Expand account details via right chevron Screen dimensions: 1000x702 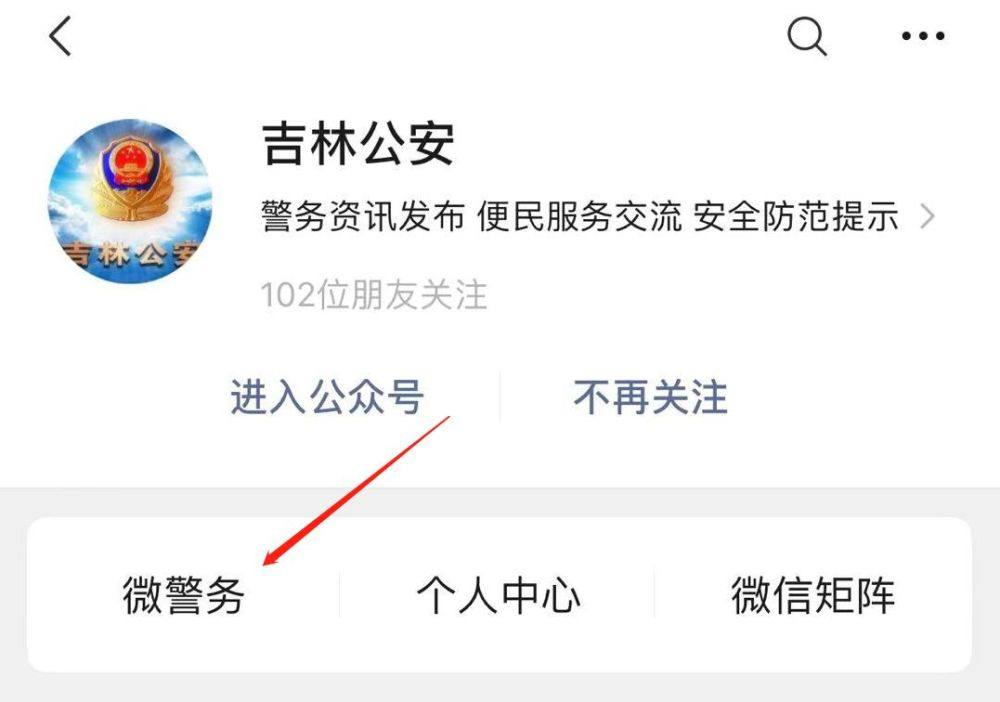[927, 217]
